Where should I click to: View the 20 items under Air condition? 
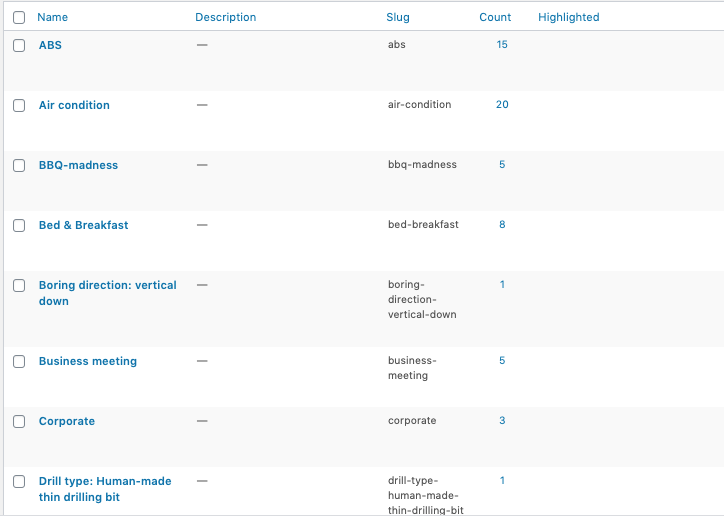pyautogui.click(x=502, y=105)
